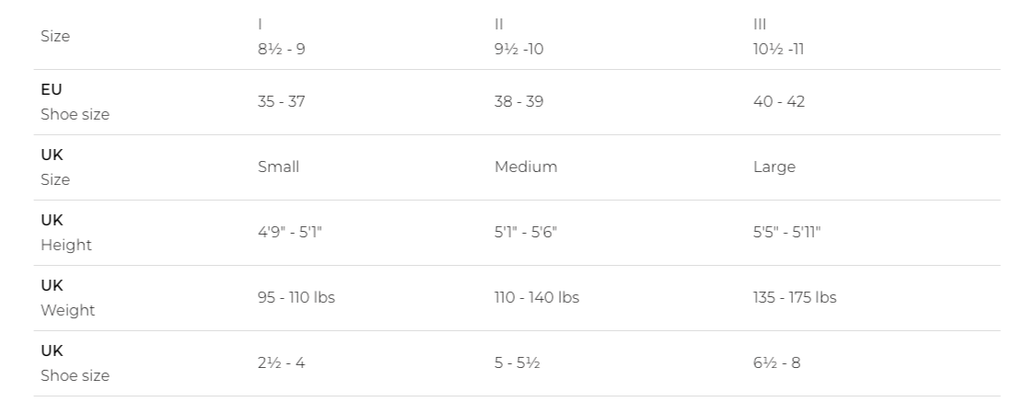Viewport: 1024px width, 402px height.
Task: Select height range 5'5" - 5'11"
Action: 786,232
